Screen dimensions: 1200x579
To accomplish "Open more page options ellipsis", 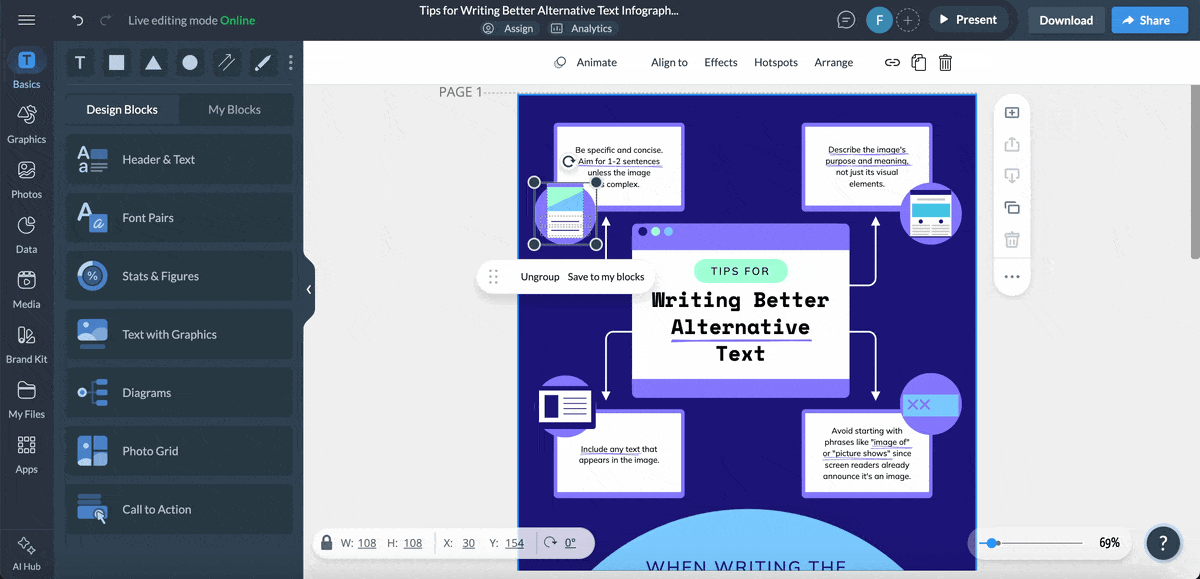I will pos(1011,277).
